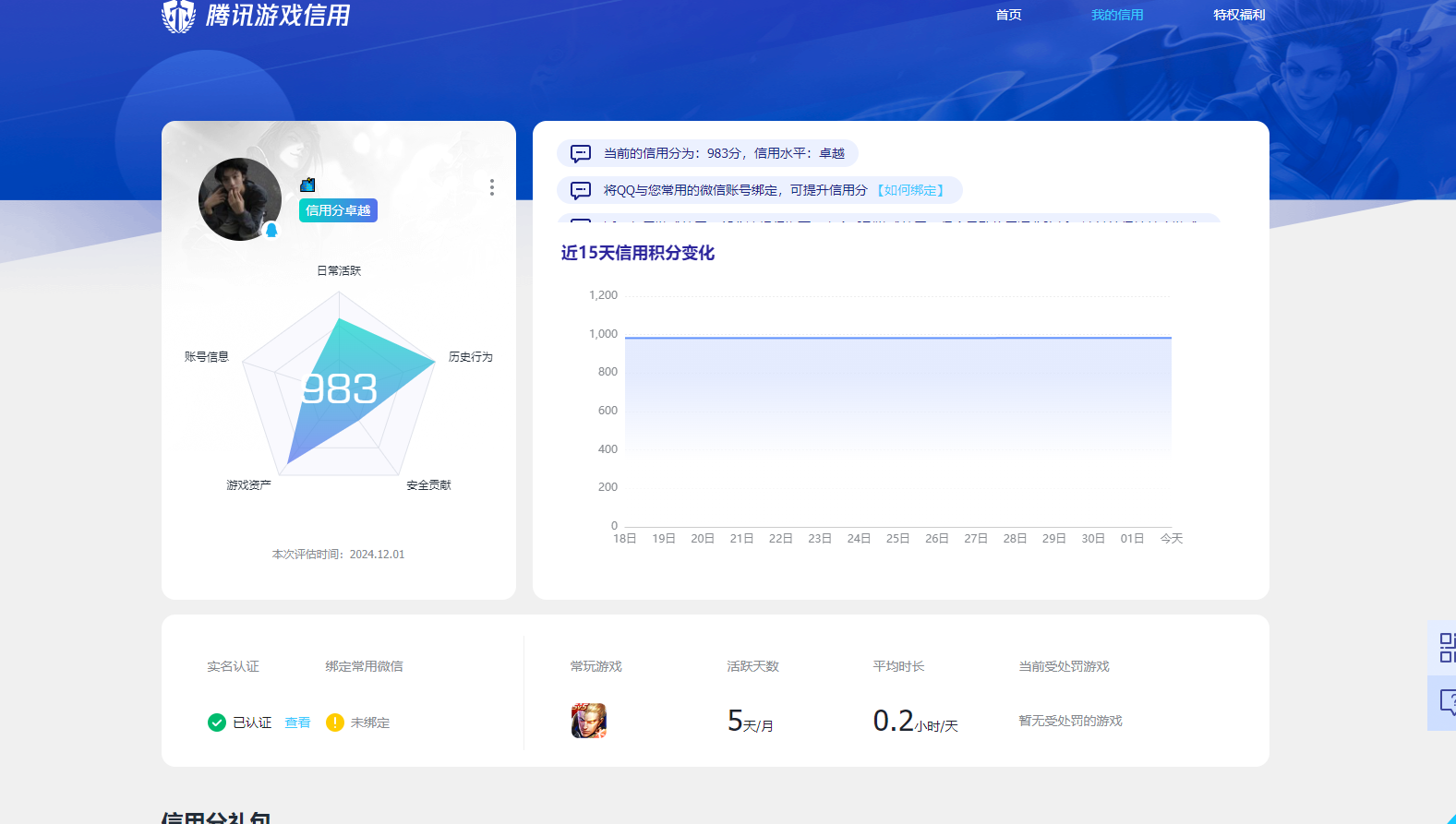The image size is (1456, 824).
Task: Open the 特权福利 tab
Action: [1239, 15]
